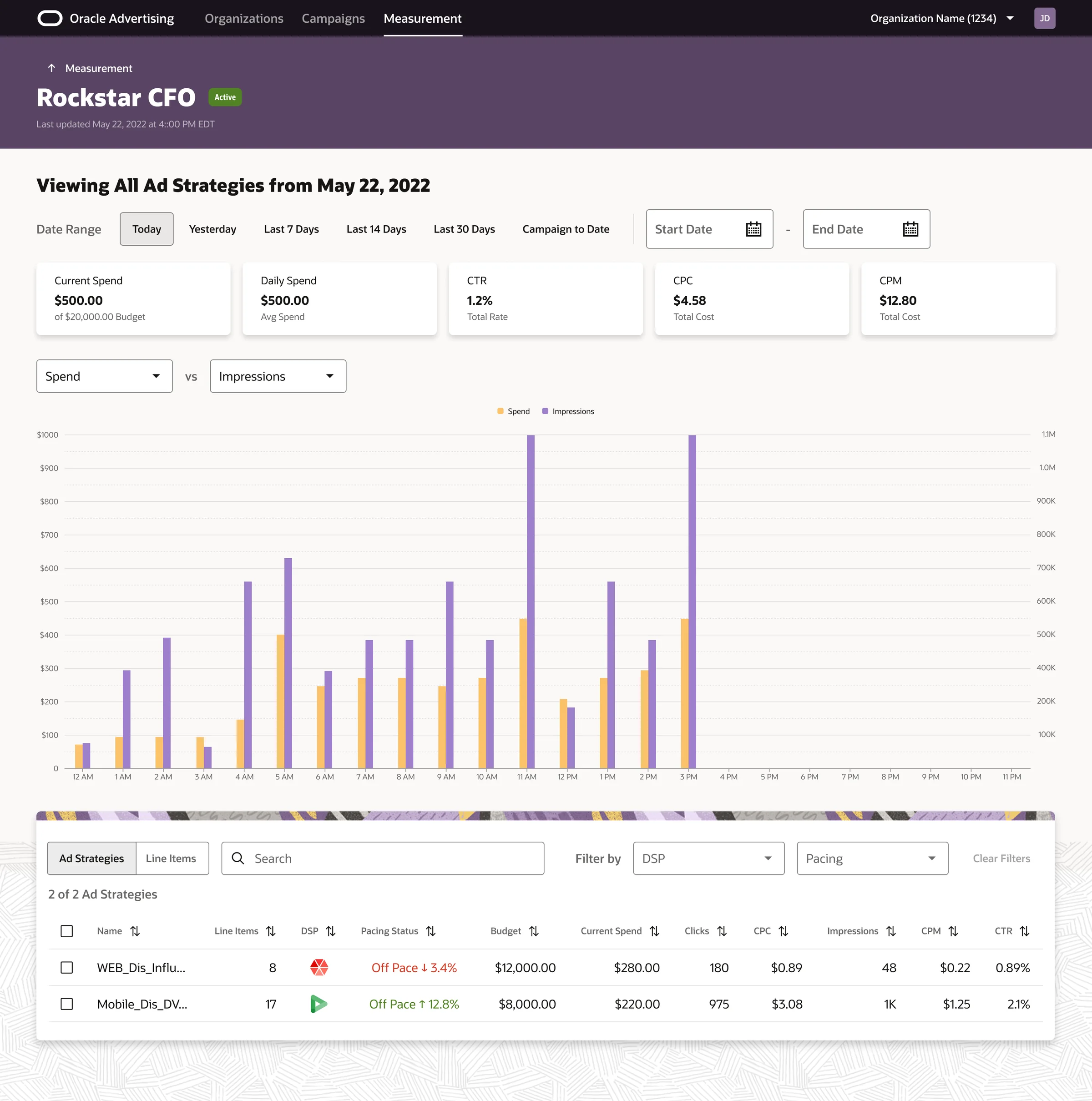The width and height of the screenshot is (1092, 1101).
Task: Sort by Impressions column arrows
Action: [x=891, y=930]
